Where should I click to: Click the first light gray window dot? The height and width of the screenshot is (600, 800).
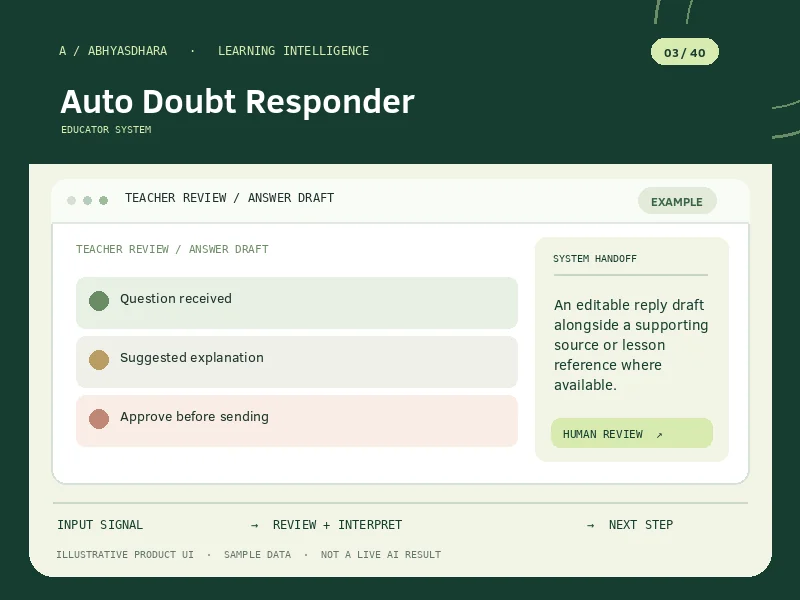click(71, 200)
